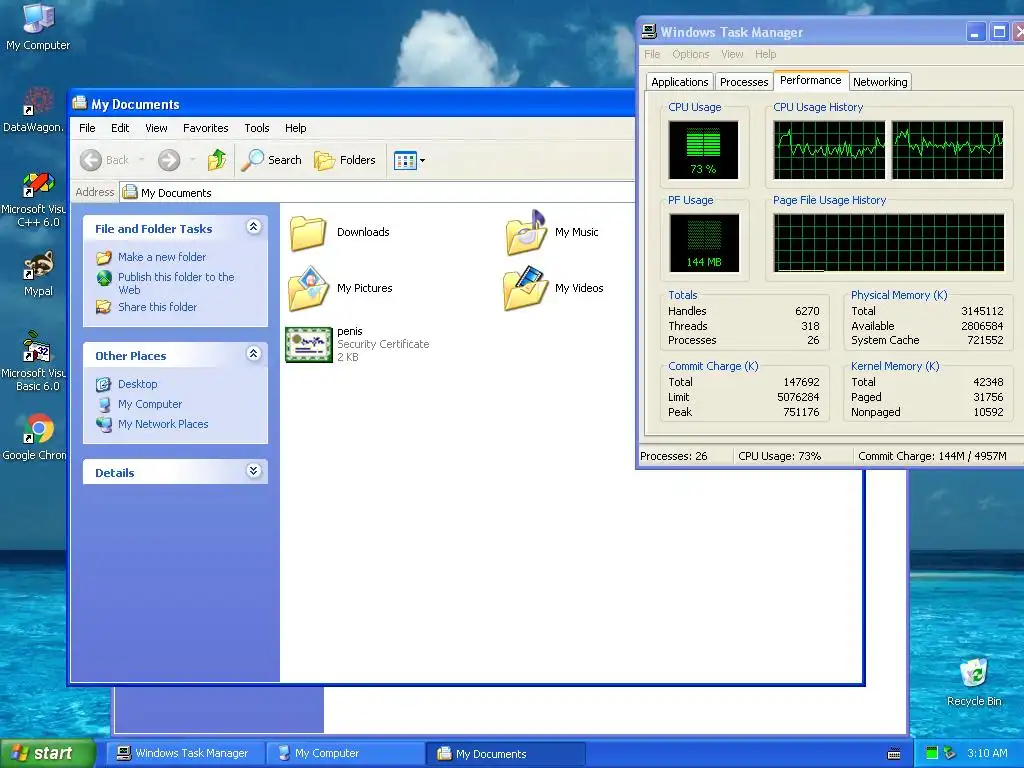Switch to the Networking tab
The width and height of the screenshot is (1024, 768).
point(880,82)
